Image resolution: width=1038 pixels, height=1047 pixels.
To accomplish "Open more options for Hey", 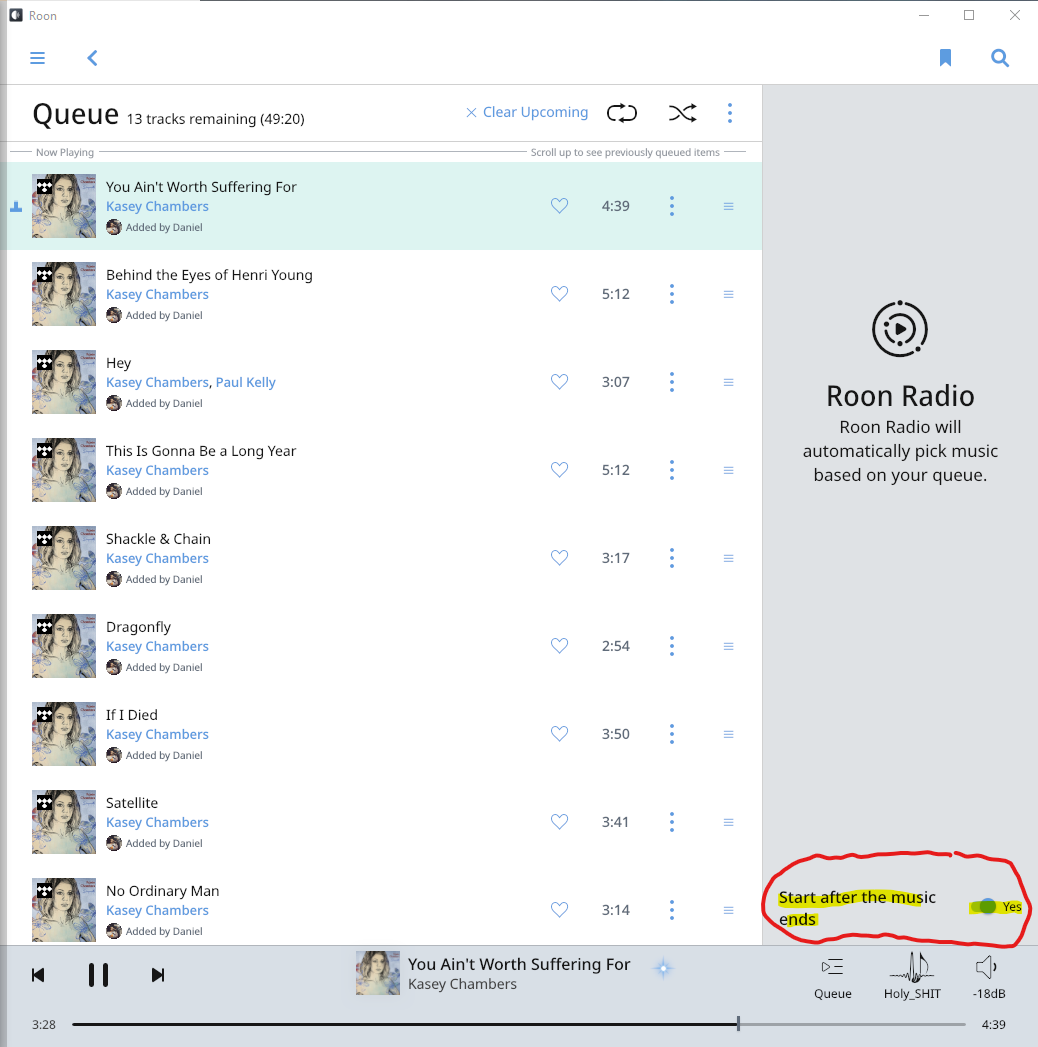I will [x=672, y=382].
